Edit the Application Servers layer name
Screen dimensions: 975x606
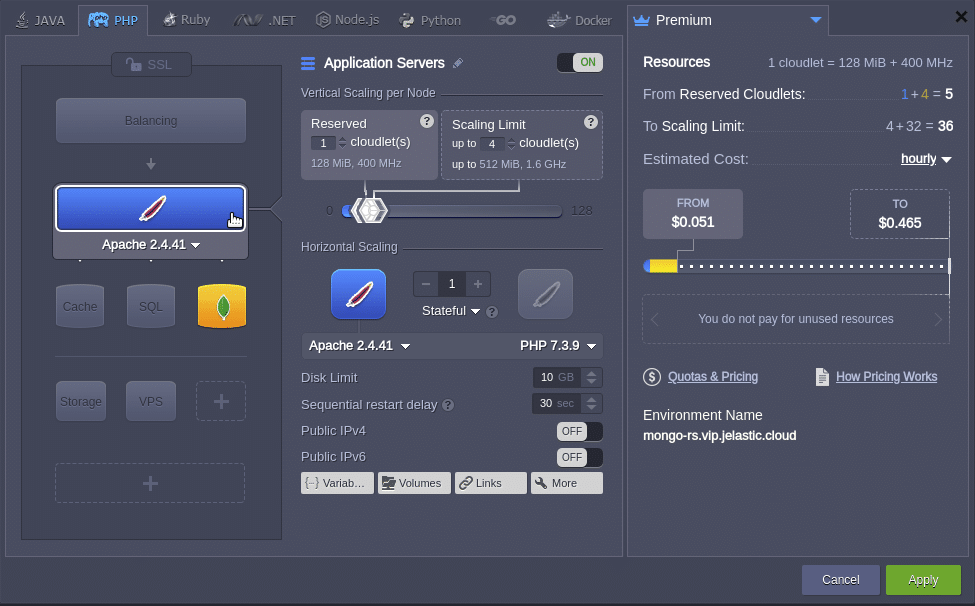458,63
